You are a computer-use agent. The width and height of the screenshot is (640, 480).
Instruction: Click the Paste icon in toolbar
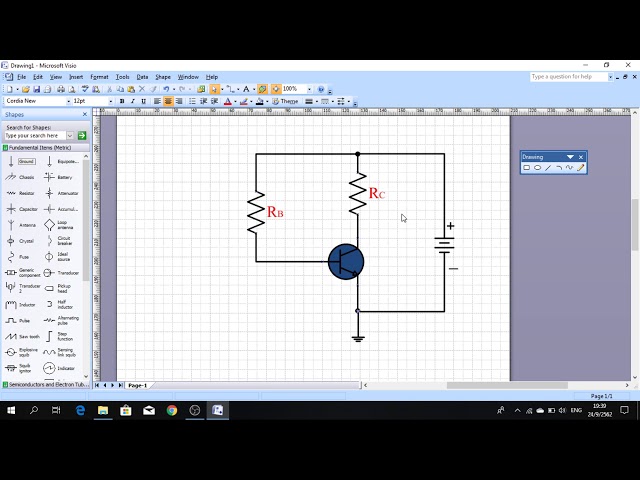click(x=131, y=89)
